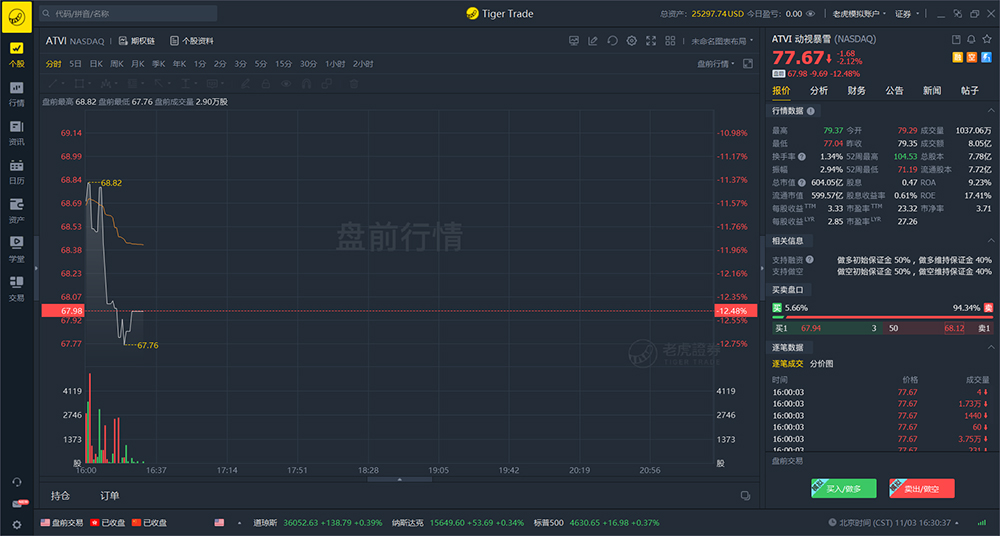
Task: Click the blue lightning quick-trade badge
Action: pyautogui.click(x=986, y=57)
